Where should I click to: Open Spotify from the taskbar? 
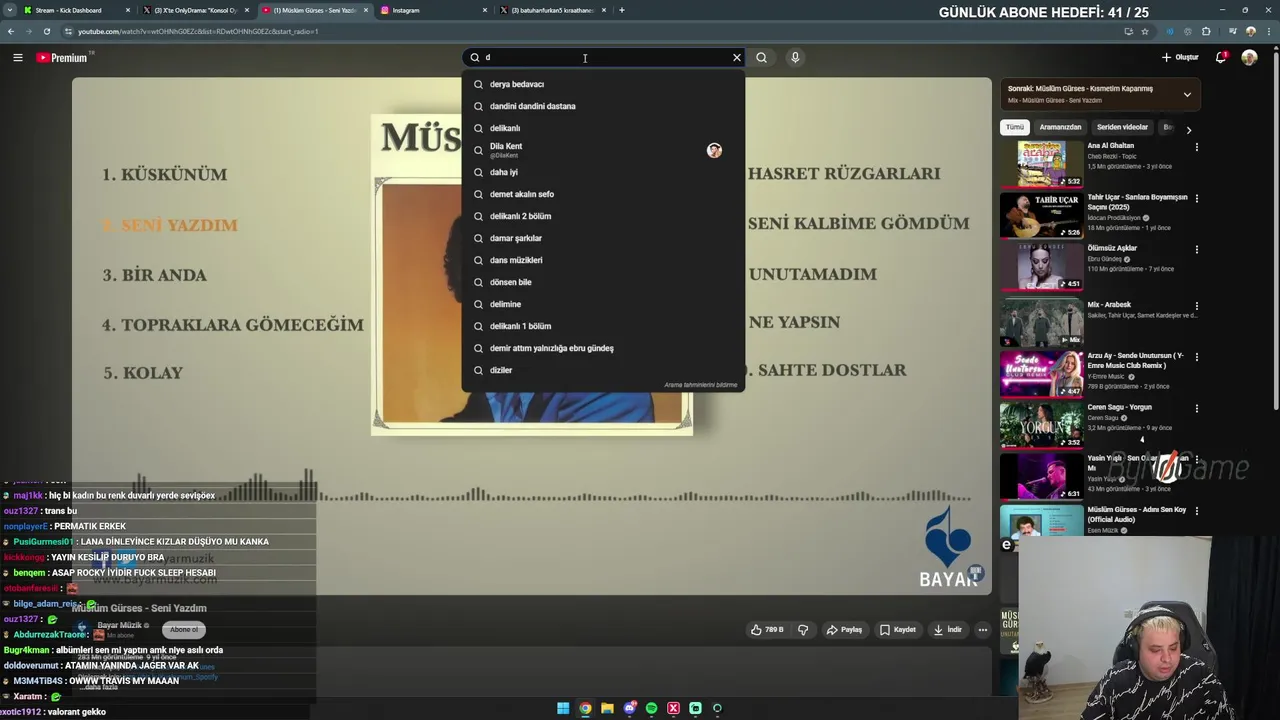point(651,708)
